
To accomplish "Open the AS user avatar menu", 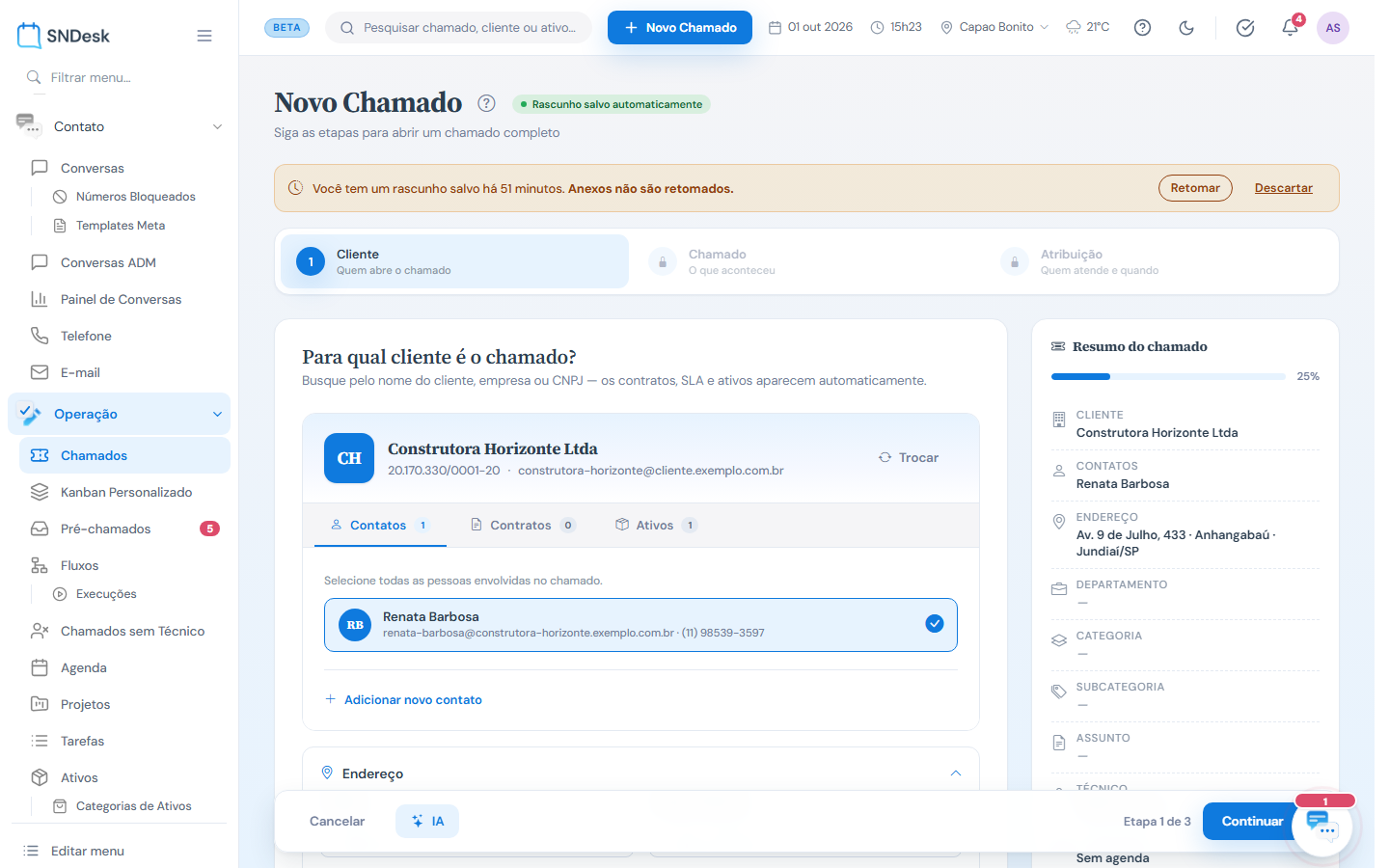I will point(1333,28).
